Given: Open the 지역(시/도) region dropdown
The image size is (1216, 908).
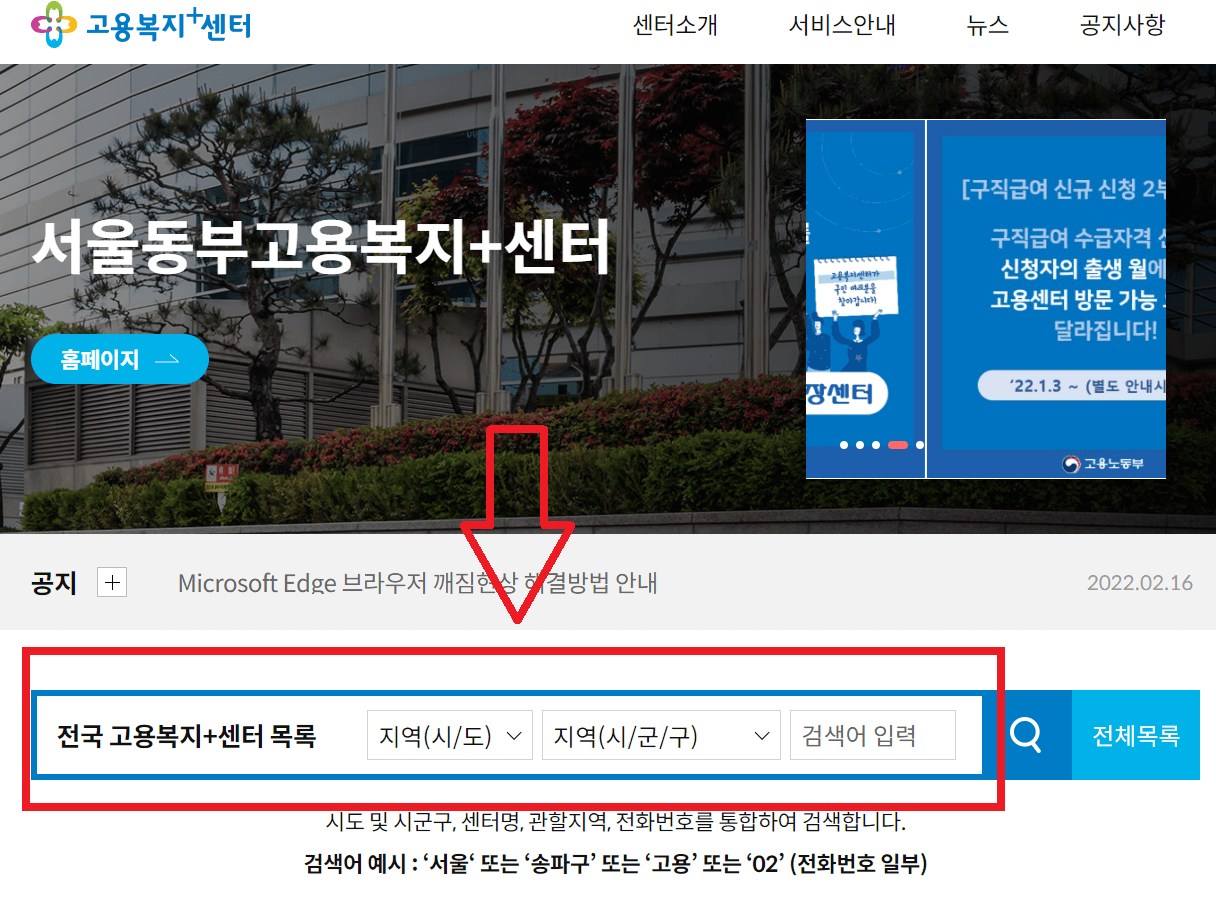Looking at the screenshot, I should [449, 734].
